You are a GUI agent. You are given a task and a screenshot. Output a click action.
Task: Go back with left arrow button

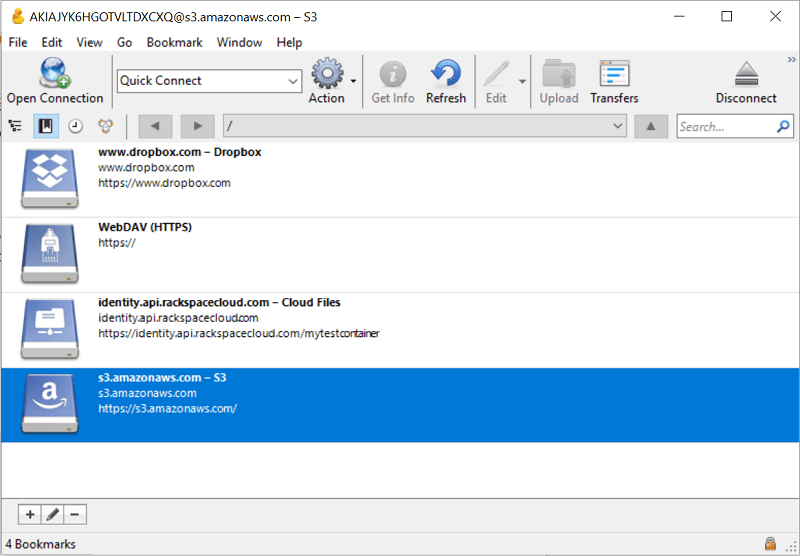click(155, 126)
